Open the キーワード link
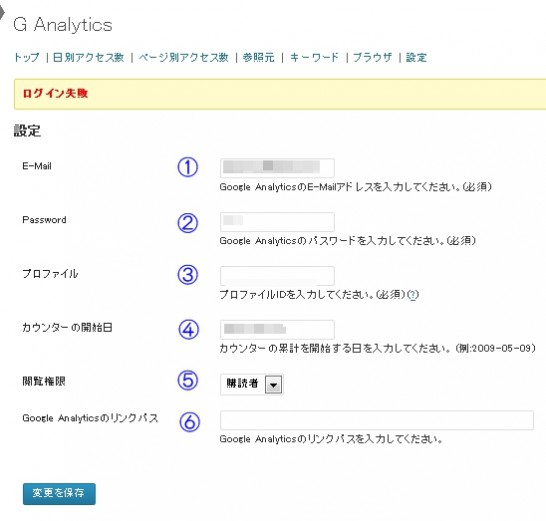Image resolution: width=546 pixels, height=521 pixels. (x=314, y=57)
